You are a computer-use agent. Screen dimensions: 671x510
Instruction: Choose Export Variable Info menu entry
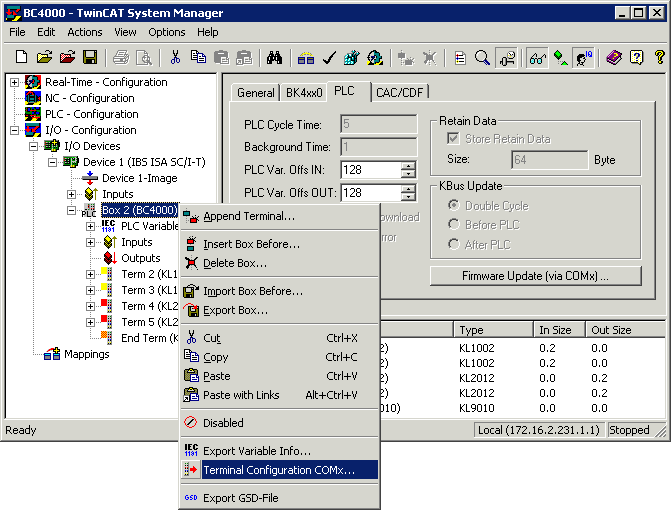[280, 451]
